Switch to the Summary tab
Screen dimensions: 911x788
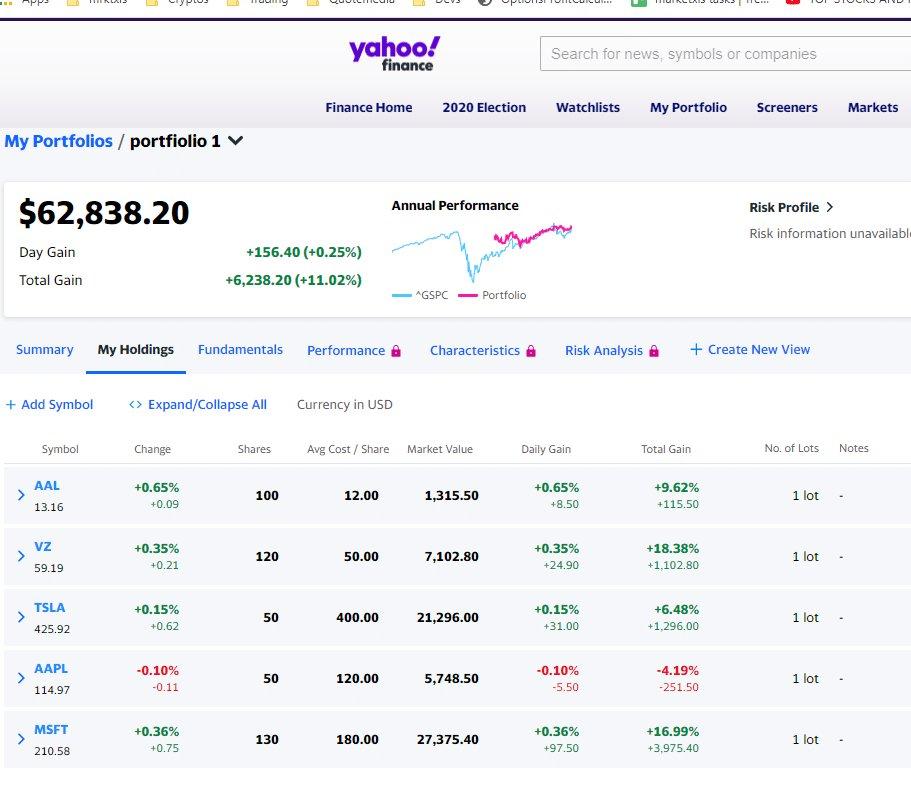(x=44, y=350)
